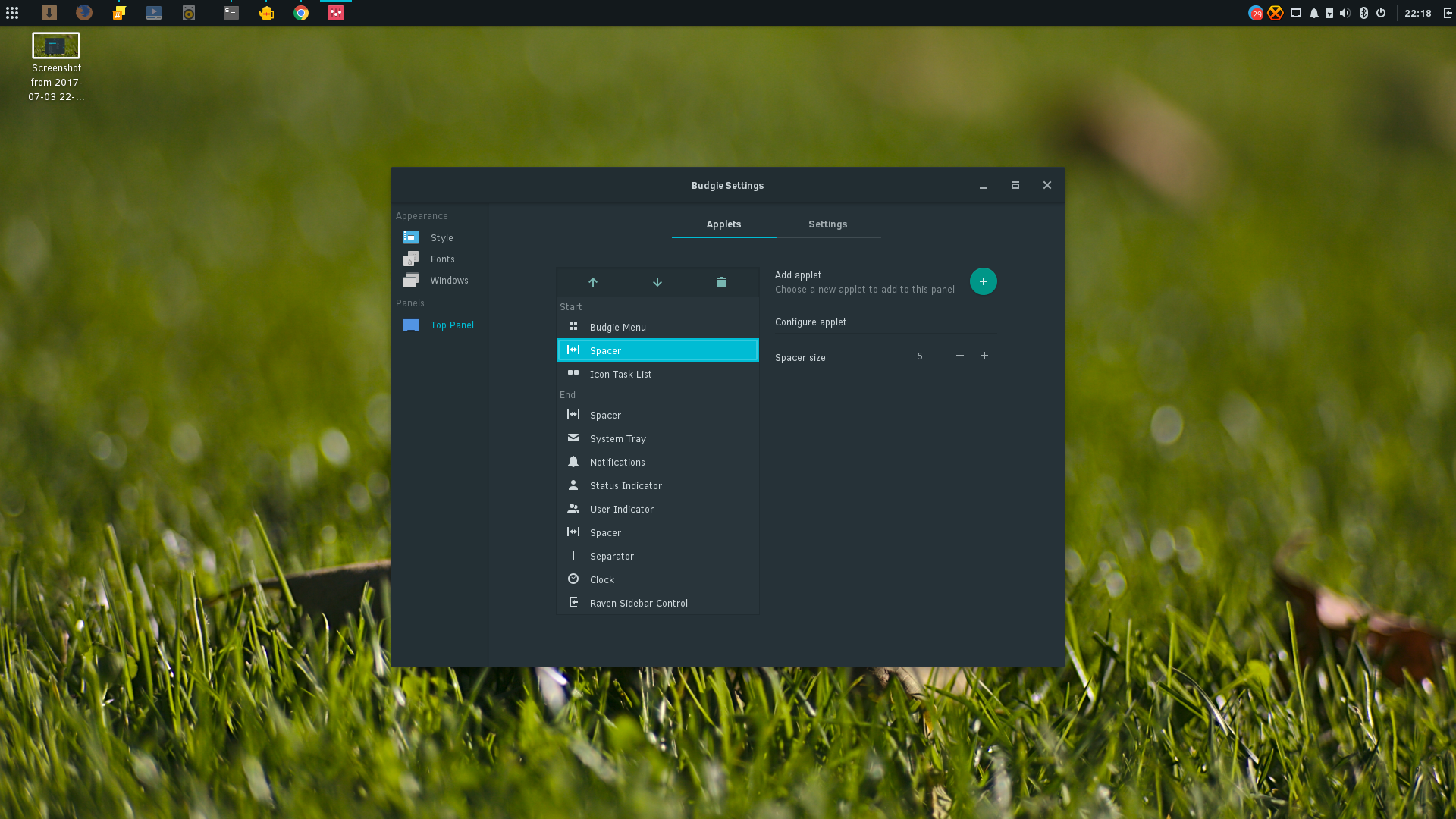This screenshot has height=819, width=1456.
Task: Move the selected applet up
Action: (593, 282)
